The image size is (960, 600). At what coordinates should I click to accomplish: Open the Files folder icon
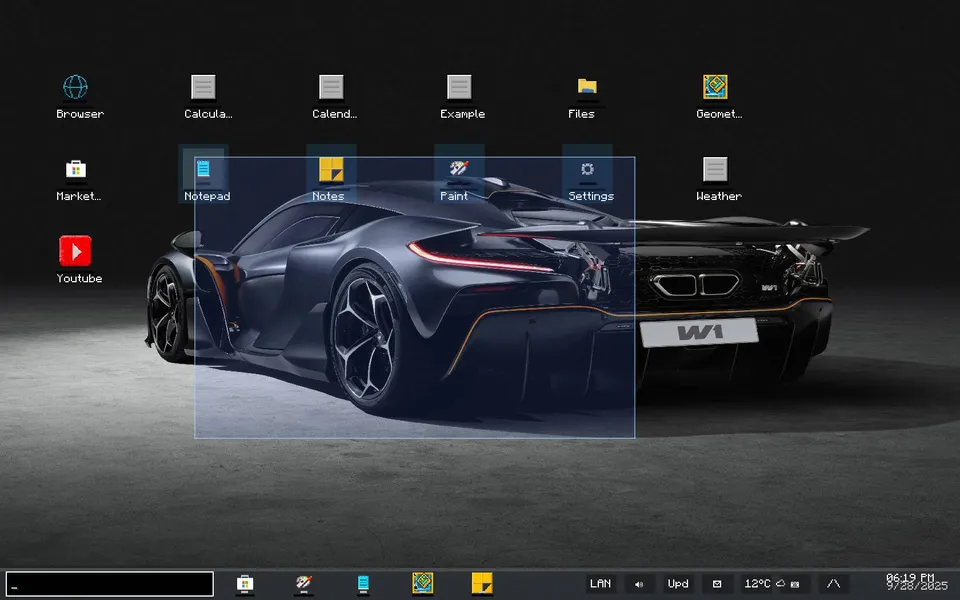pyautogui.click(x=587, y=87)
